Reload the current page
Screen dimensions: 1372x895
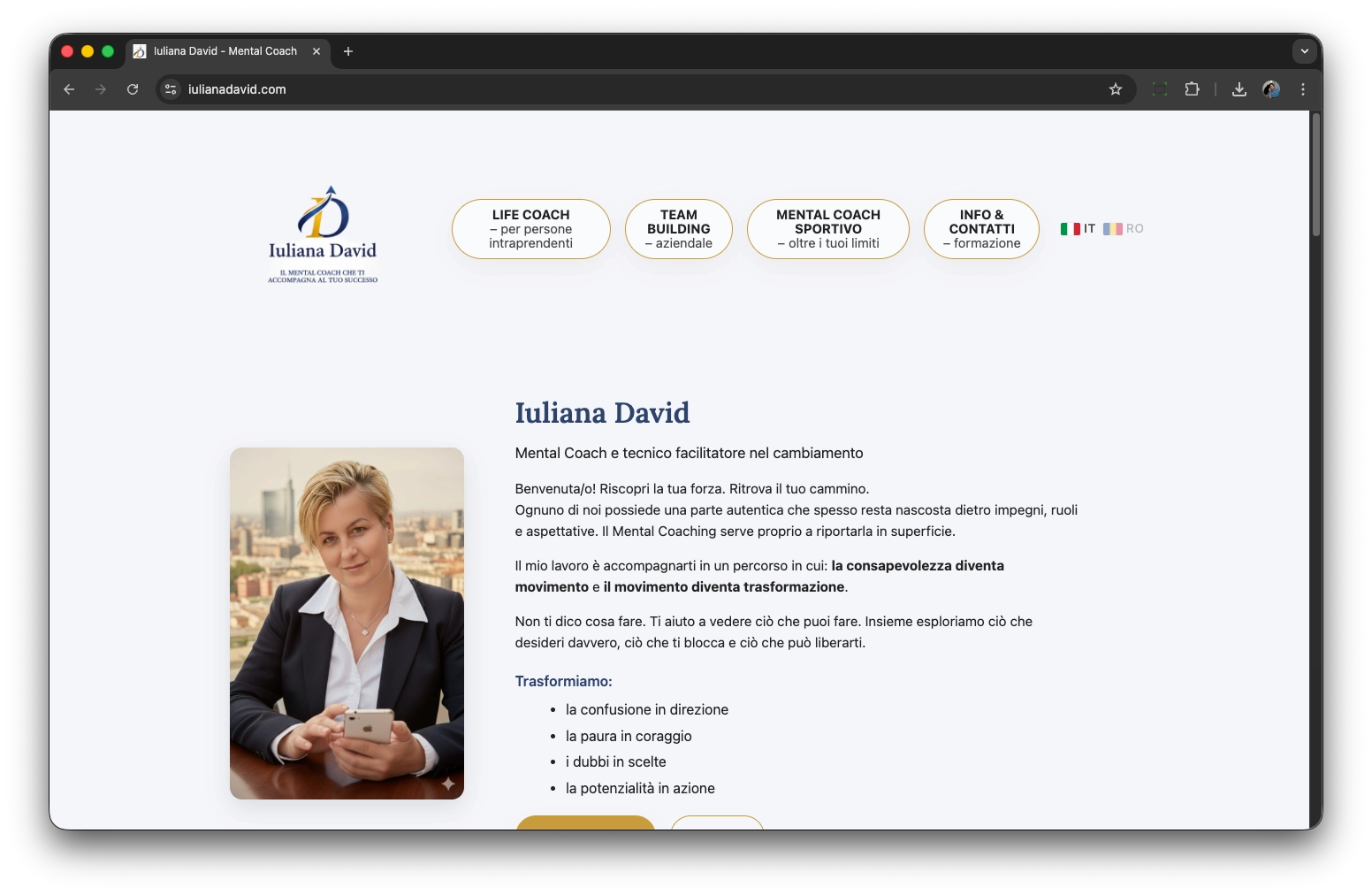click(133, 89)
